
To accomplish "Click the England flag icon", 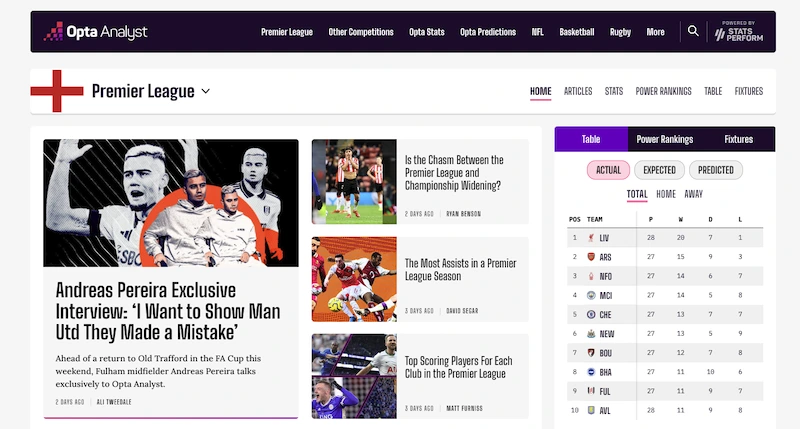I will tap(56, 91).
